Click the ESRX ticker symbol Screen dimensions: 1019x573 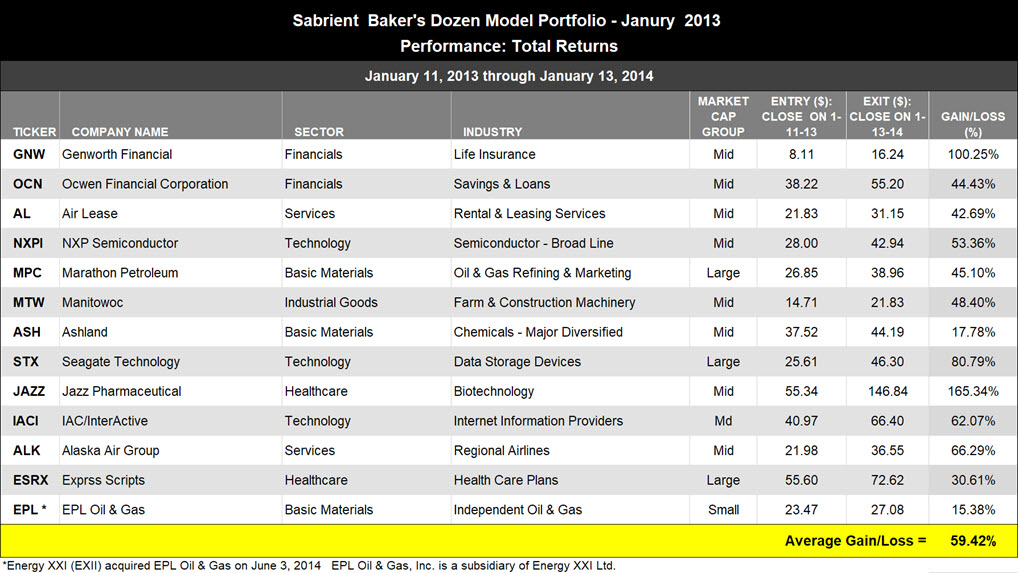(x=31, y=481)
